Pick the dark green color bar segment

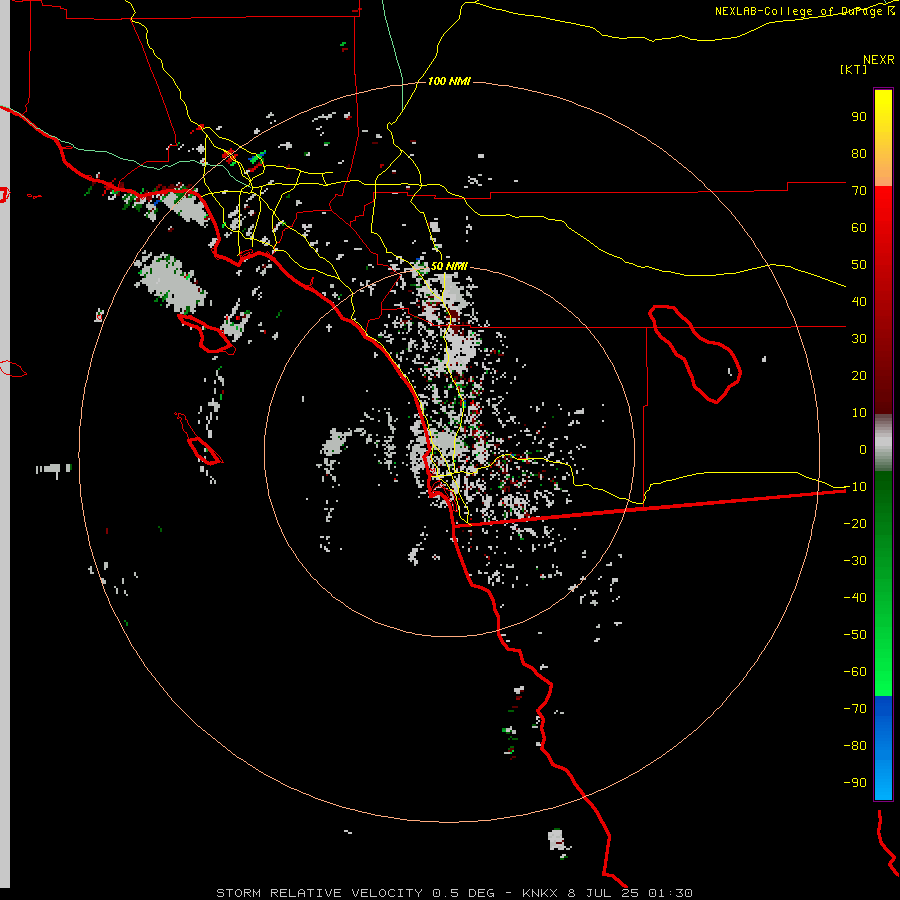(x=883, y=505)
